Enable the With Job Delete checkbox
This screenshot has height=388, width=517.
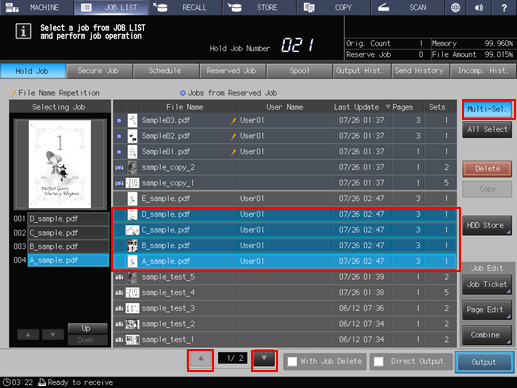coord(292,362)
